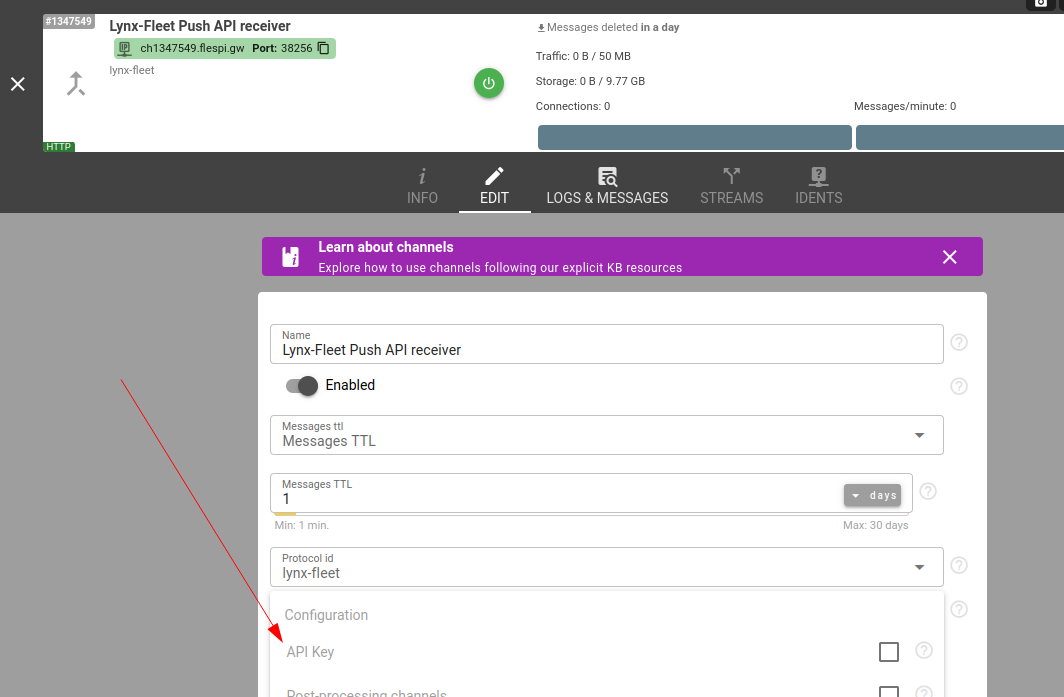This screenshot has height=697, width=1064.
Task: Click the green power button icon
Action: point(488,84)
